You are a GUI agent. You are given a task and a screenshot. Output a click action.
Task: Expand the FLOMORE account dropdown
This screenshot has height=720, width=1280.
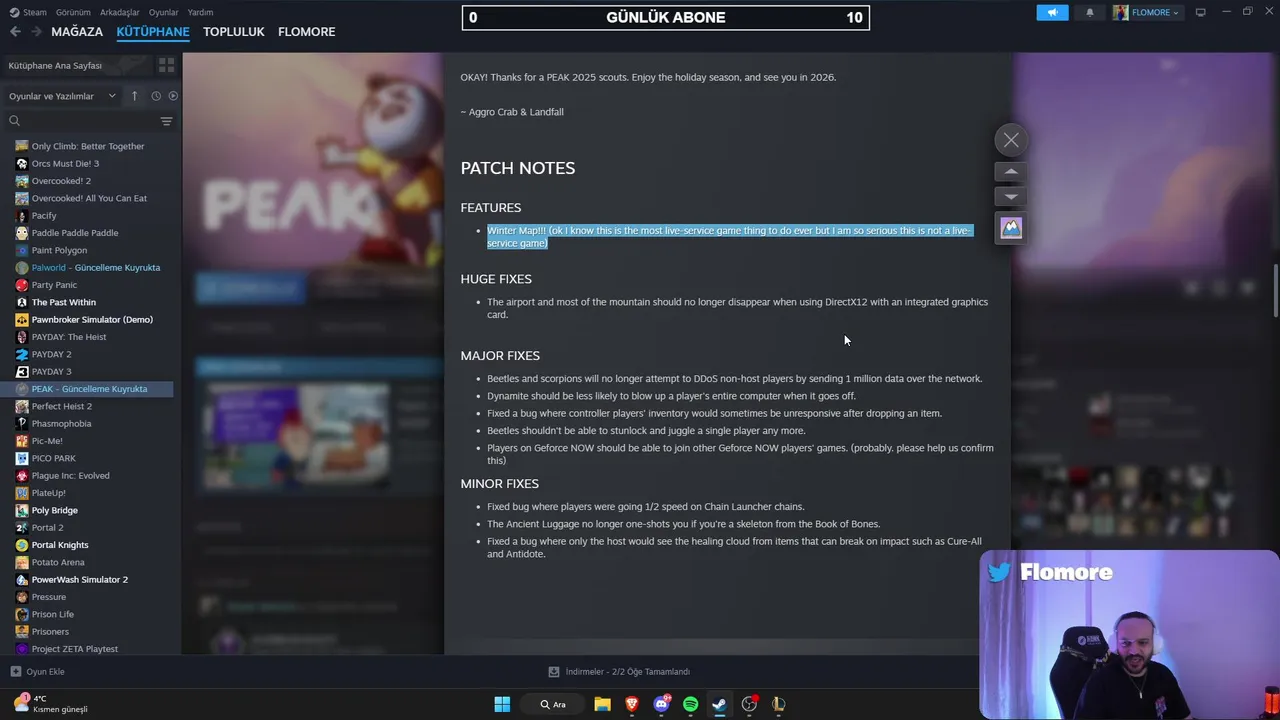click(1148, 12)
